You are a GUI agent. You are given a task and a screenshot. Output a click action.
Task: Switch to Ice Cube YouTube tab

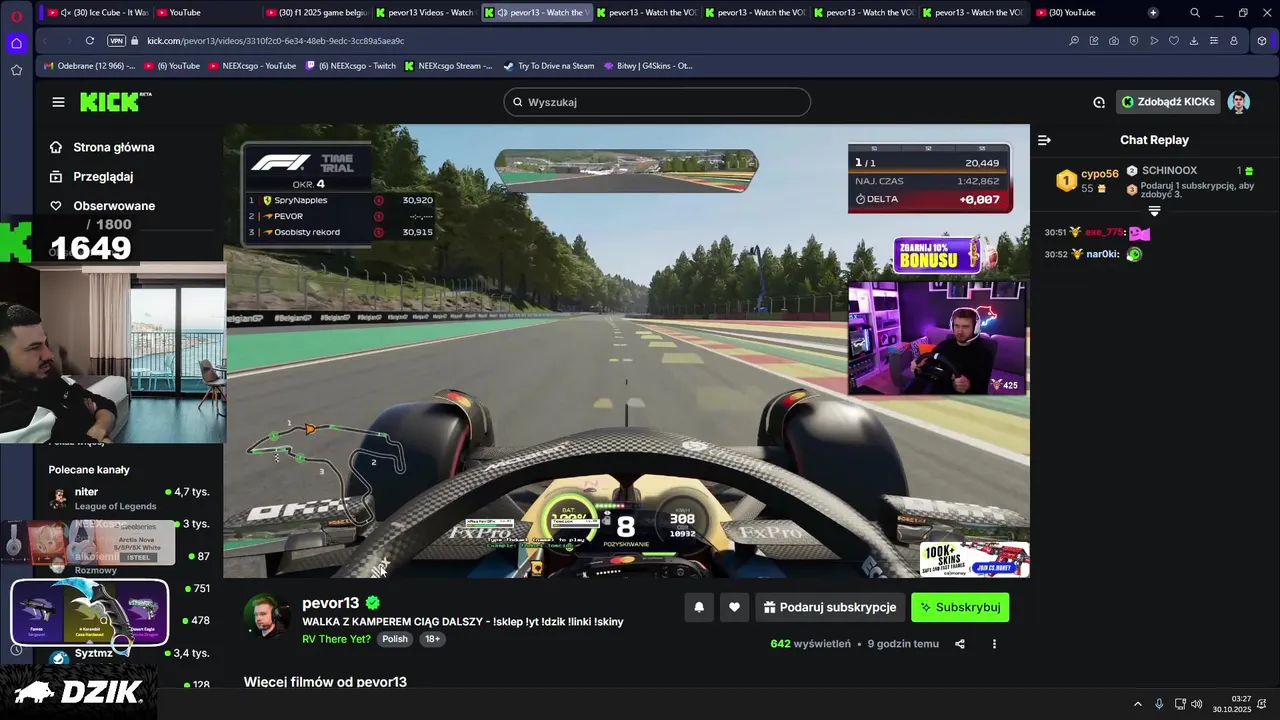click(98, 13)
